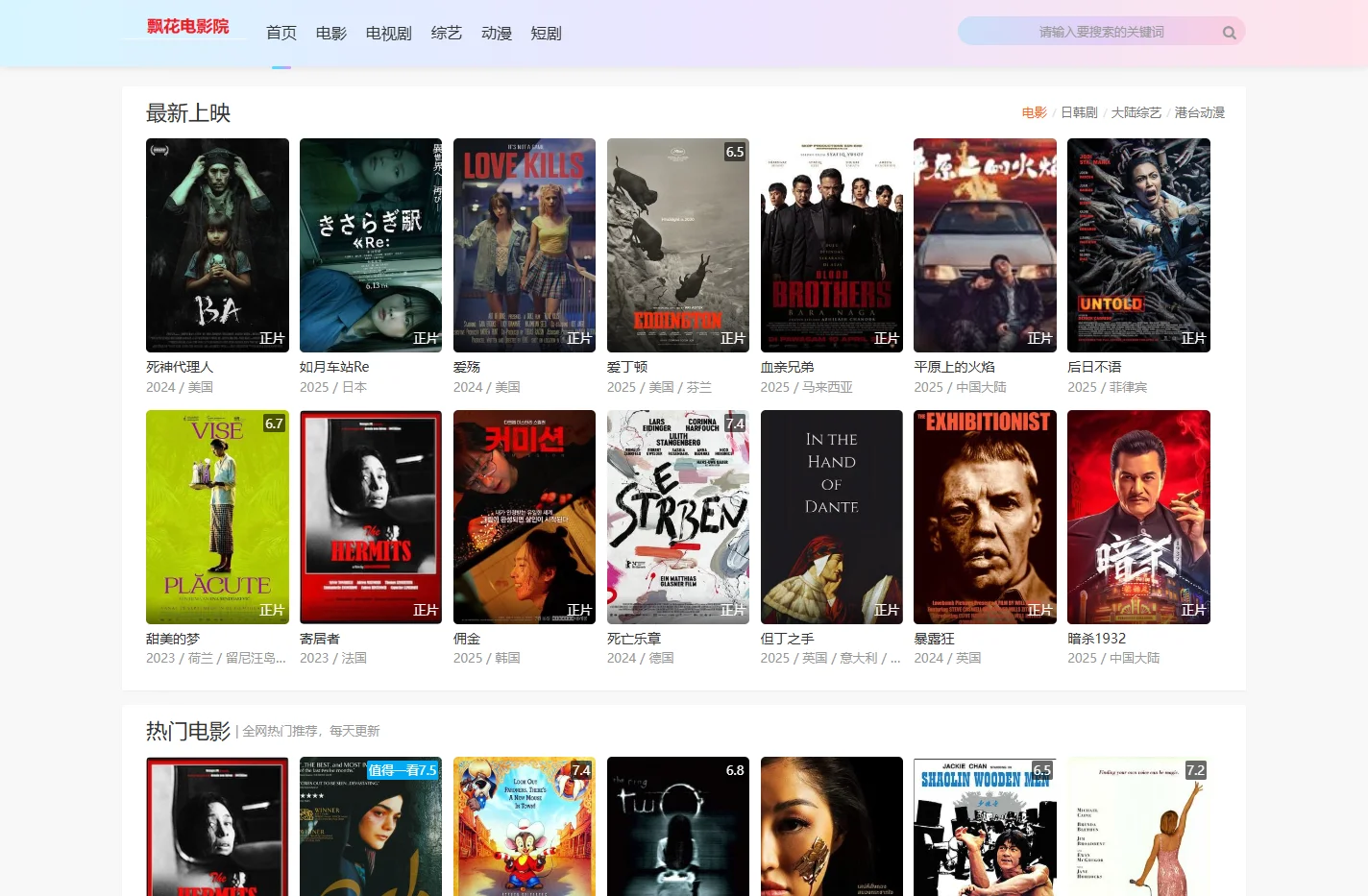Screen dimensions: 1368x896
Task: Click the 暴露狂 title text
Action: [934, 639]
